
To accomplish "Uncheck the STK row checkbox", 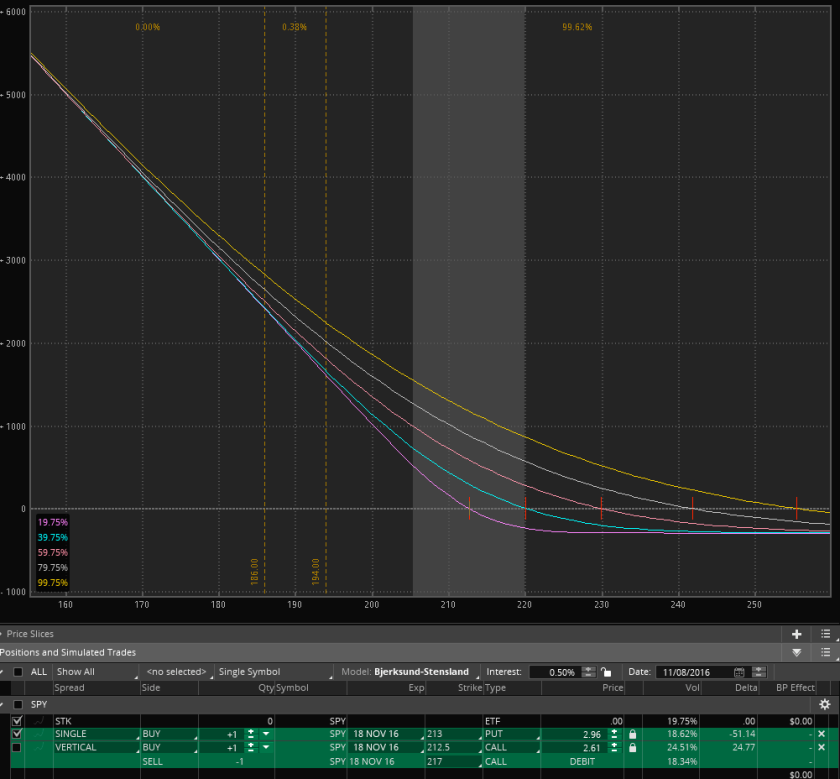I will [17, 720].
